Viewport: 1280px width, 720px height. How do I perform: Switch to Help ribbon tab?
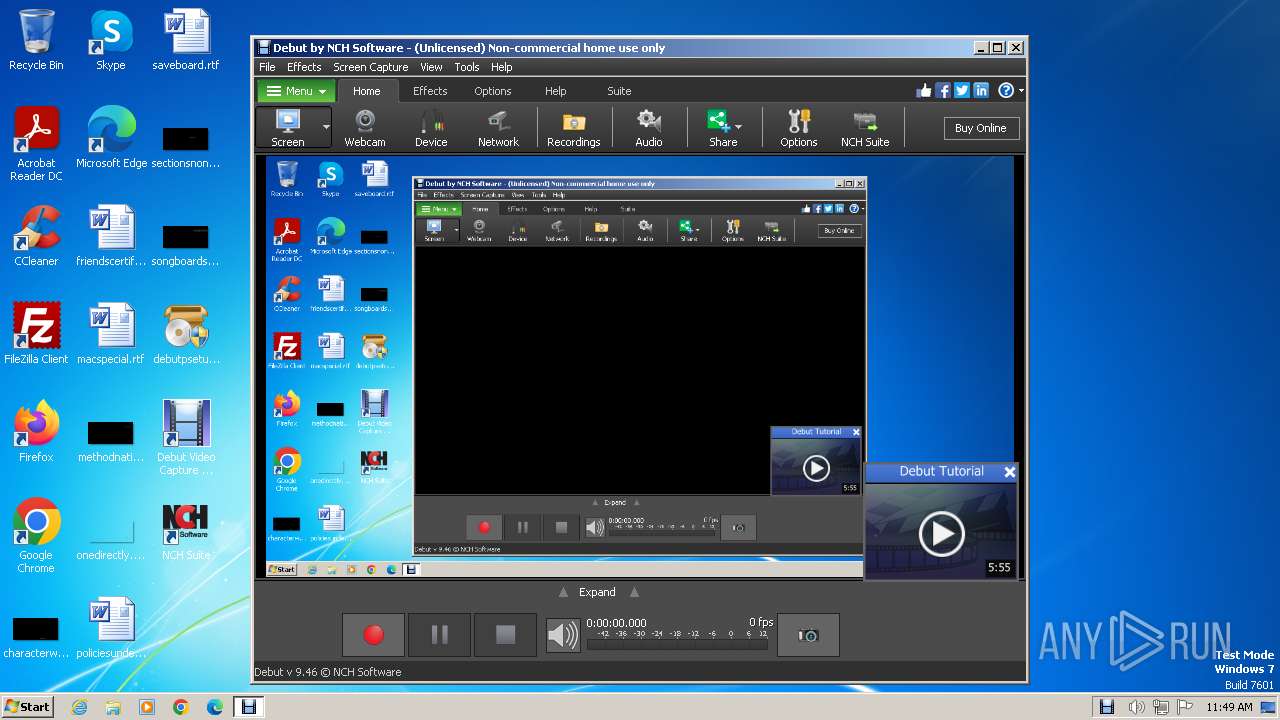[556, 91]
